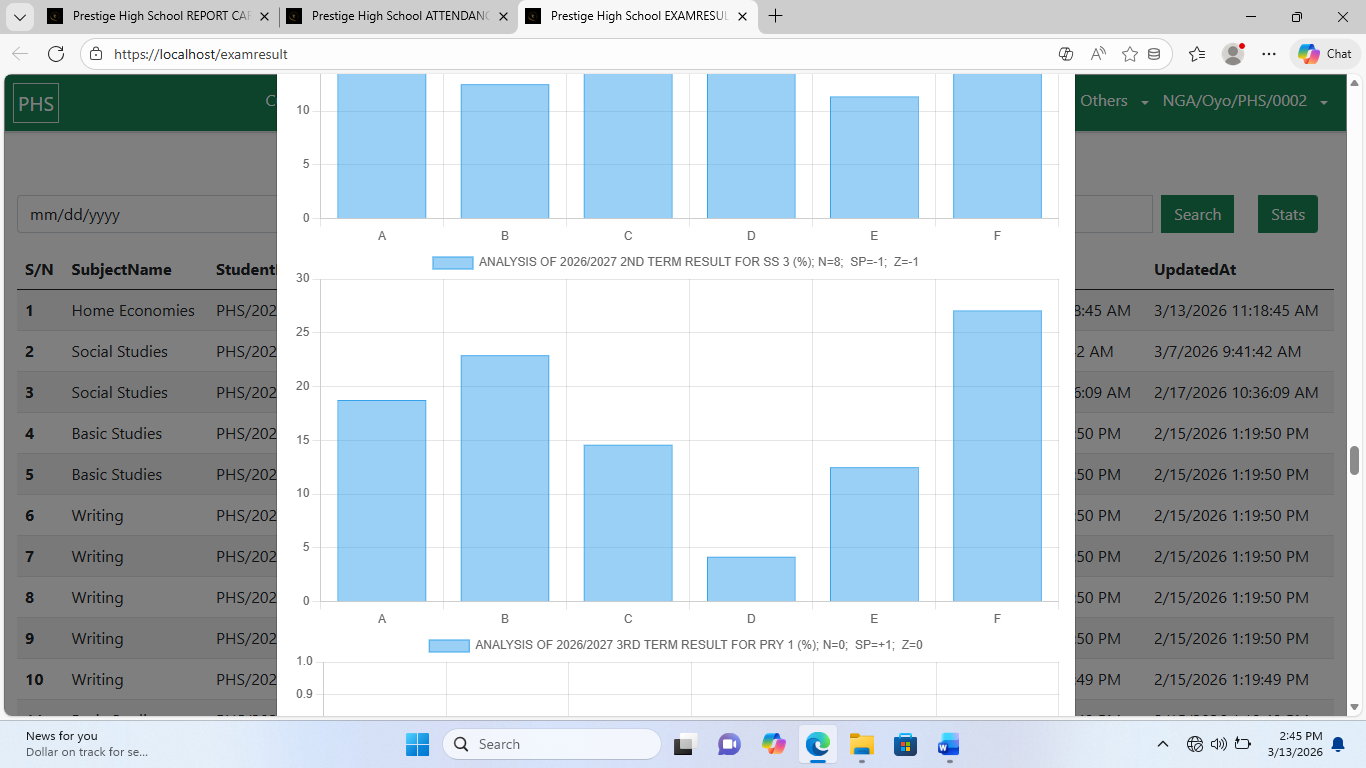Launch File Explorer from taskbar
Screen dimensions: 1366x768
coord(861,744)
